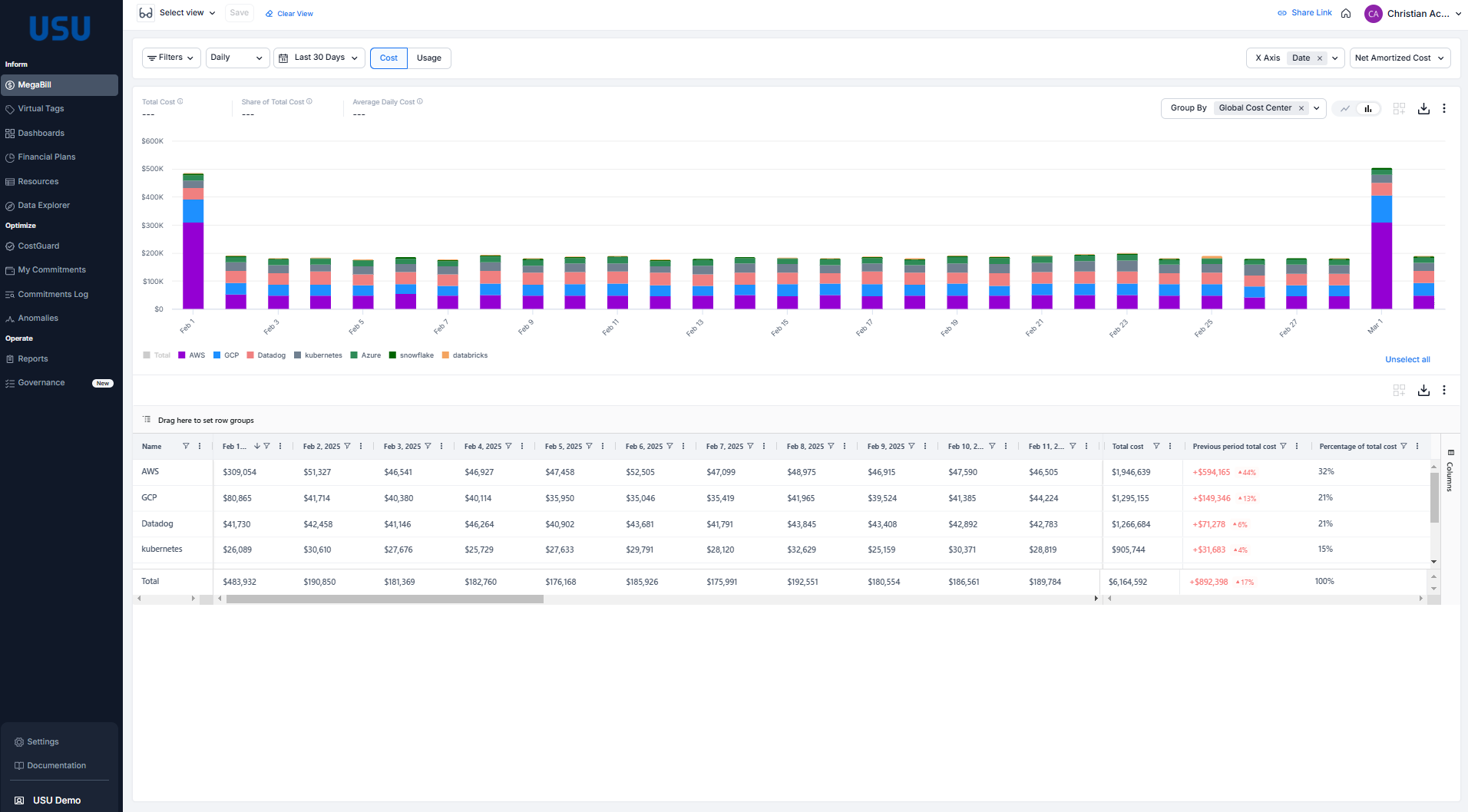Click the Resources sidebar icon

coord(10,182)
